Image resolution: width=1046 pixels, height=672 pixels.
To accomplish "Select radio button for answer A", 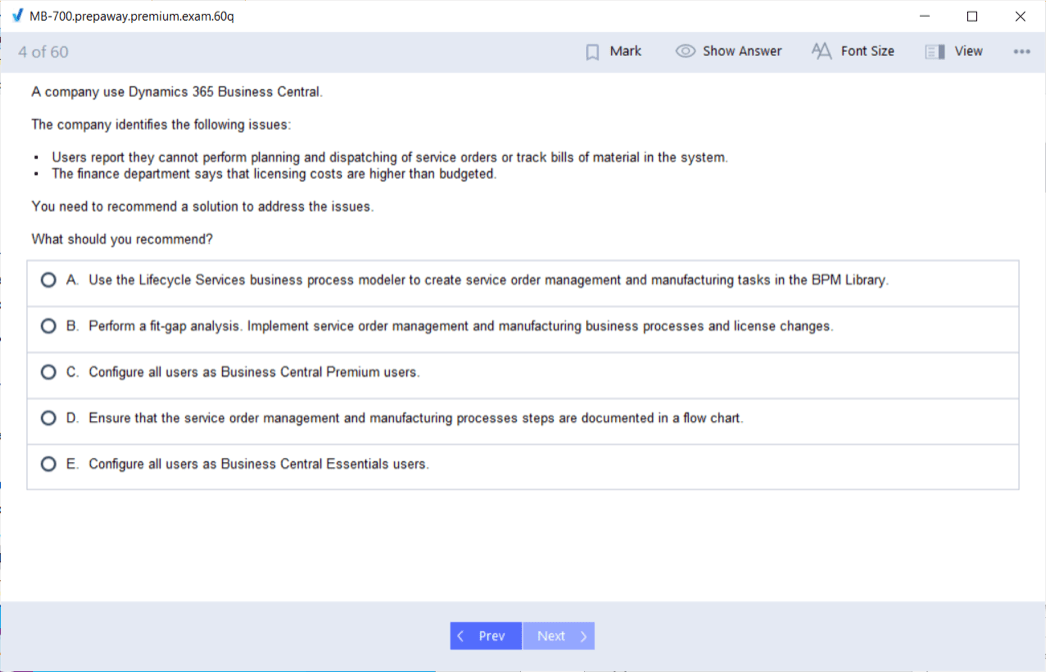I will click(x=48, y=280).
